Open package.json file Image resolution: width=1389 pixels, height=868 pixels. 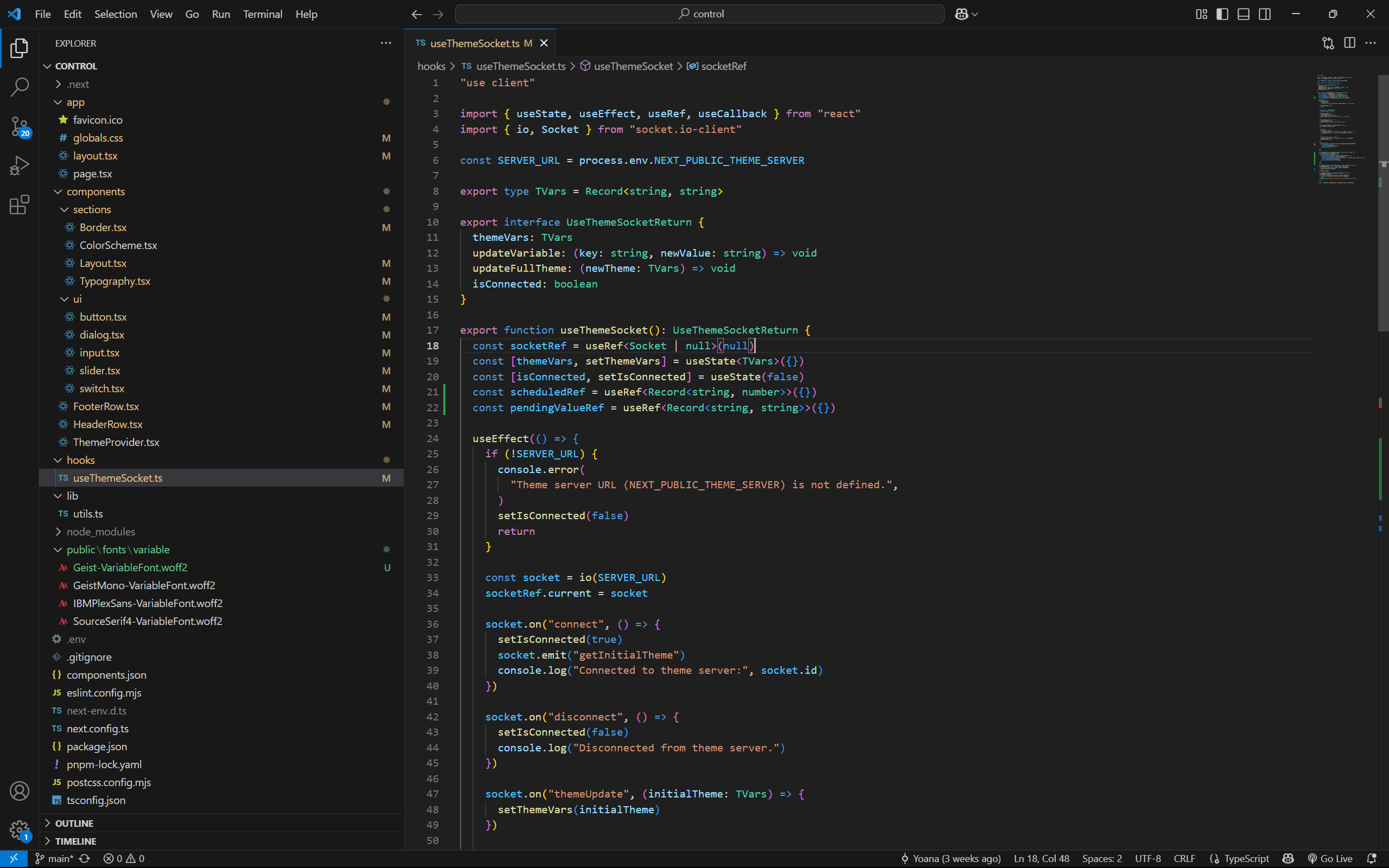click(221, 746)
